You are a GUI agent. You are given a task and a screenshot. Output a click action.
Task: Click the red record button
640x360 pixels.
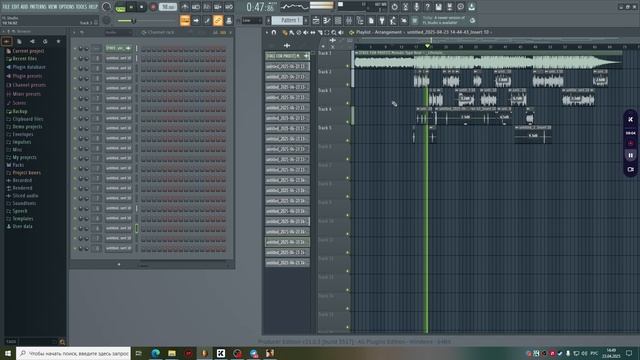click(153, 7)
